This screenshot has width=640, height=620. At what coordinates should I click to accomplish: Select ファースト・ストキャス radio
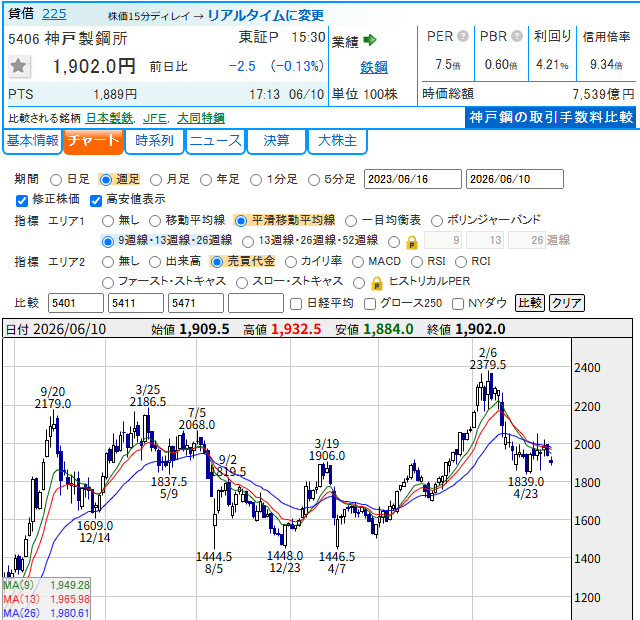coord(108,282)
